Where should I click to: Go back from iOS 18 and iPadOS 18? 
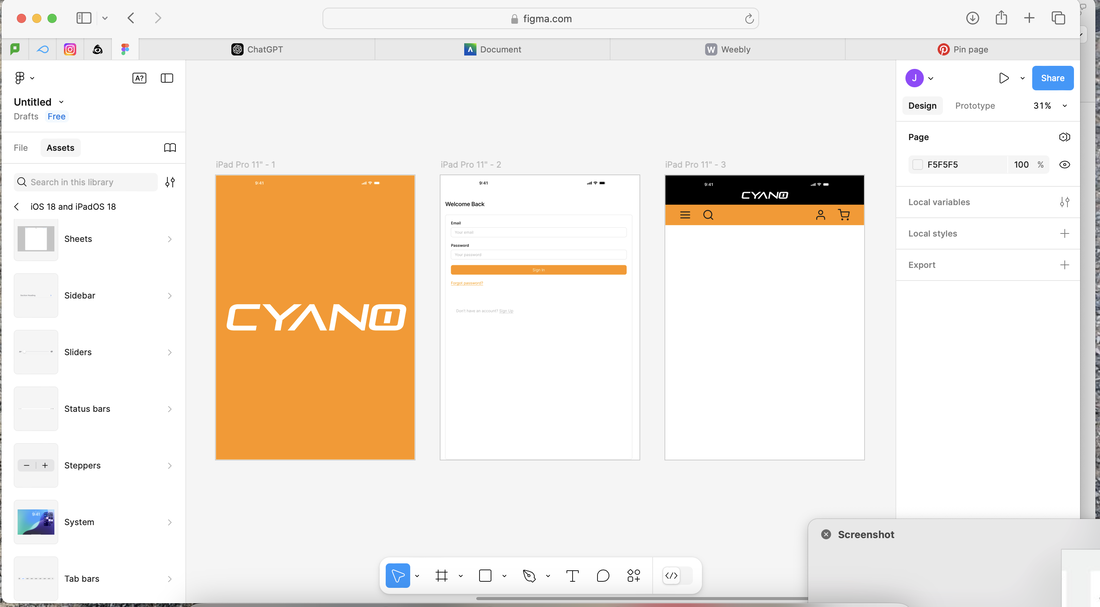pos(17,207)
